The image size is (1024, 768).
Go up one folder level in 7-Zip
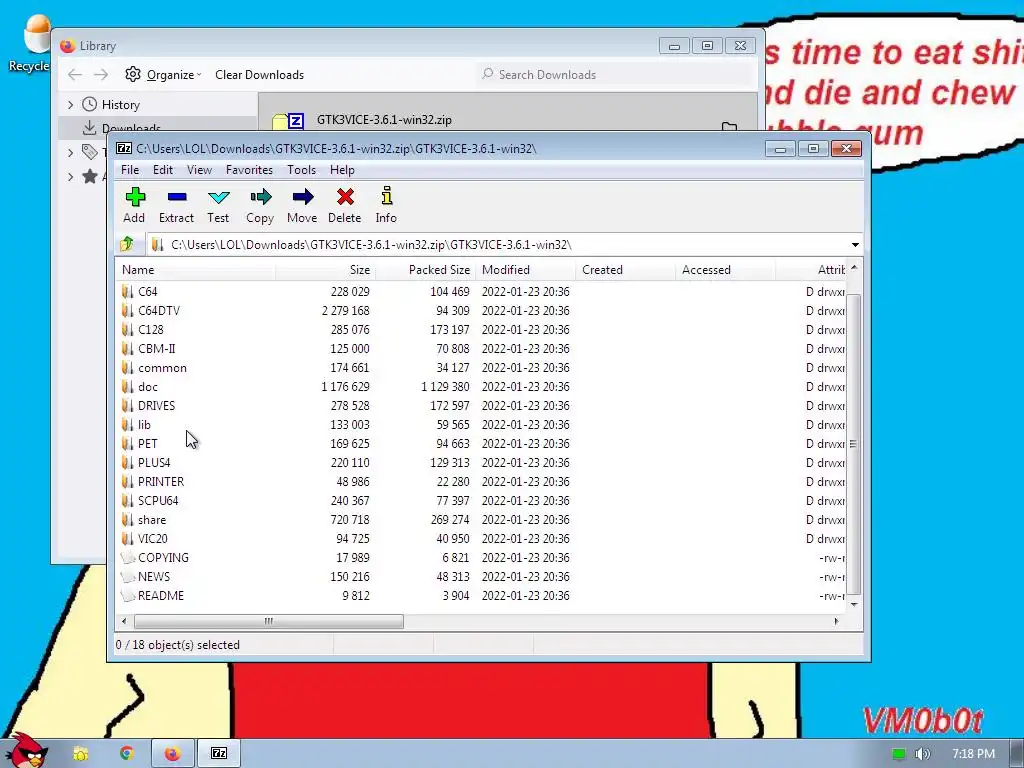(x=127, y=244)
